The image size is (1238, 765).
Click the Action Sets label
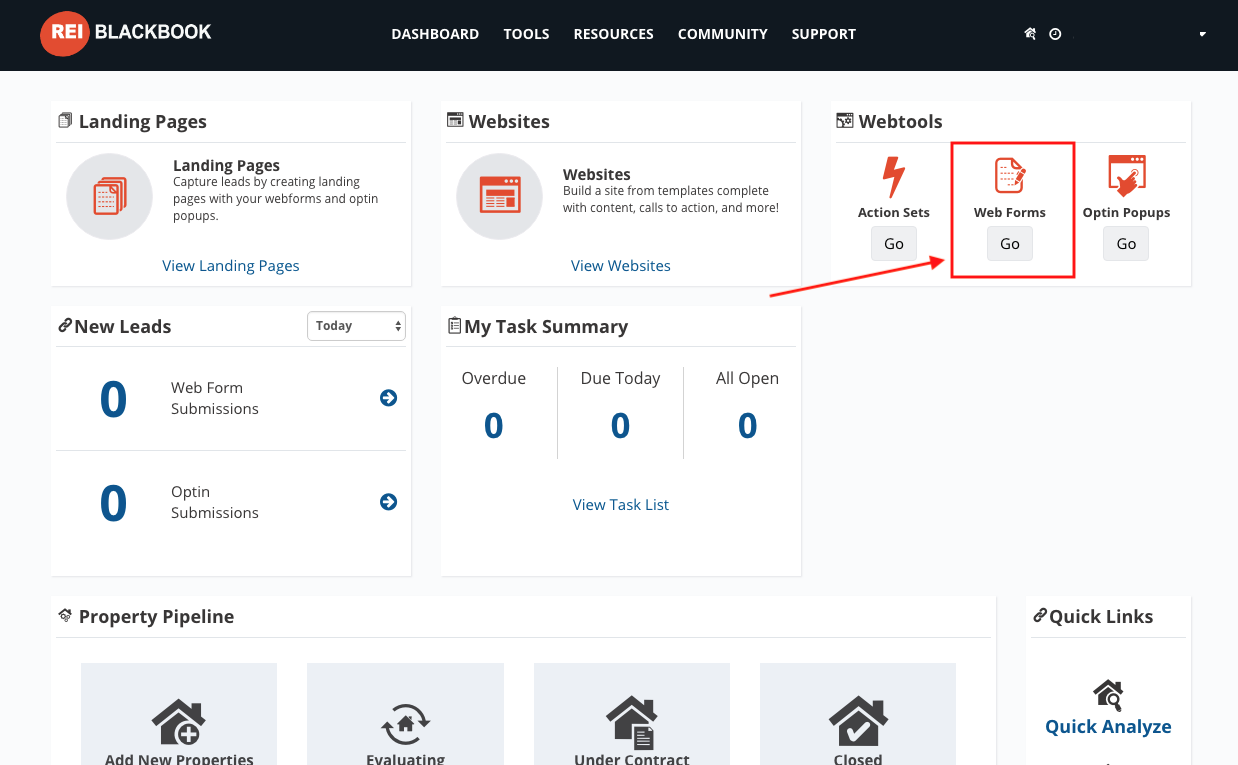(894, 213)
